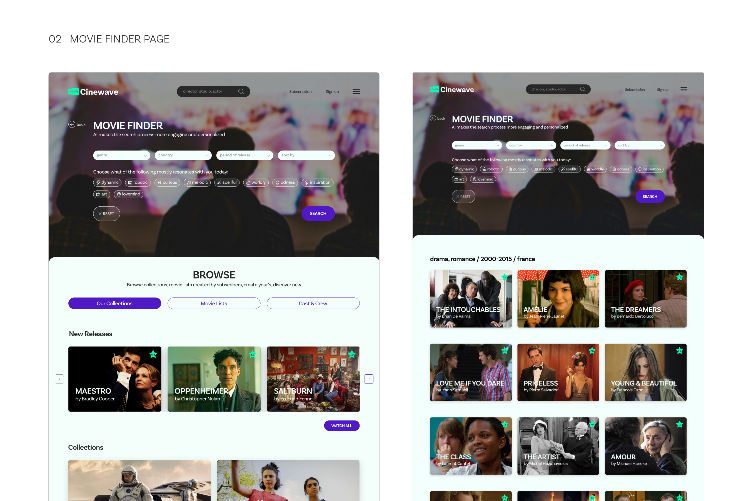751x501 pixels.
Task: Click Subscription link in the left mockup header
Action: (300, 91)
